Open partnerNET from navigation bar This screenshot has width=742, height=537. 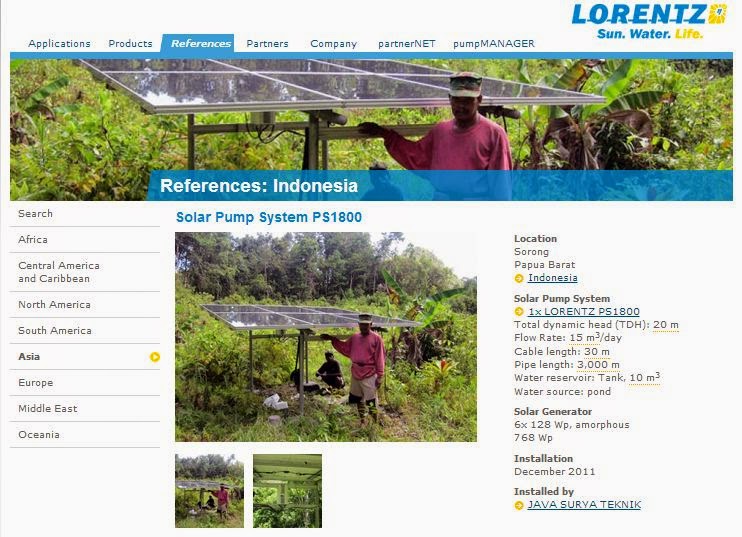point(406,44)
